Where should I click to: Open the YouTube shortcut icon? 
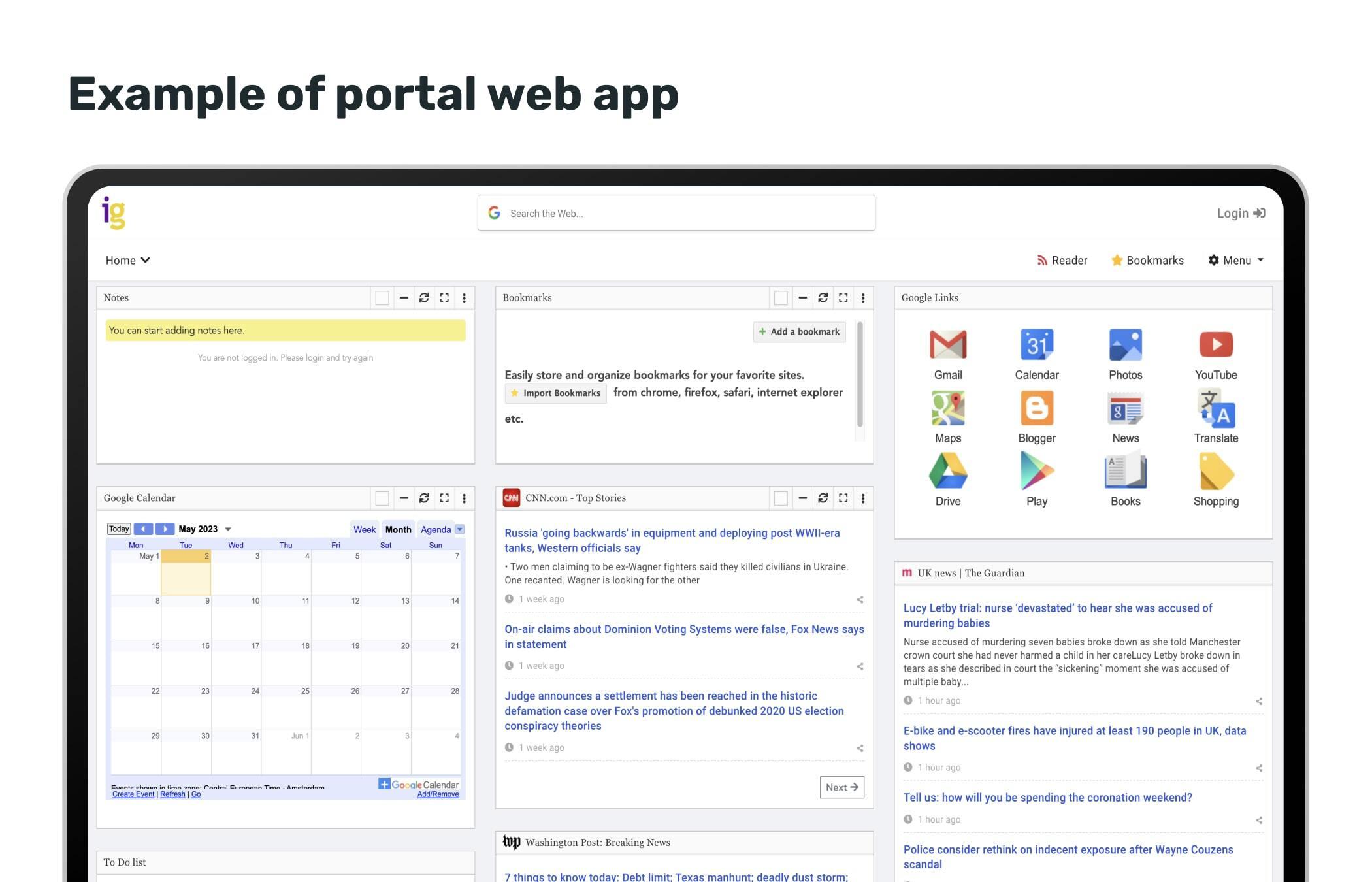(1215, 345)
